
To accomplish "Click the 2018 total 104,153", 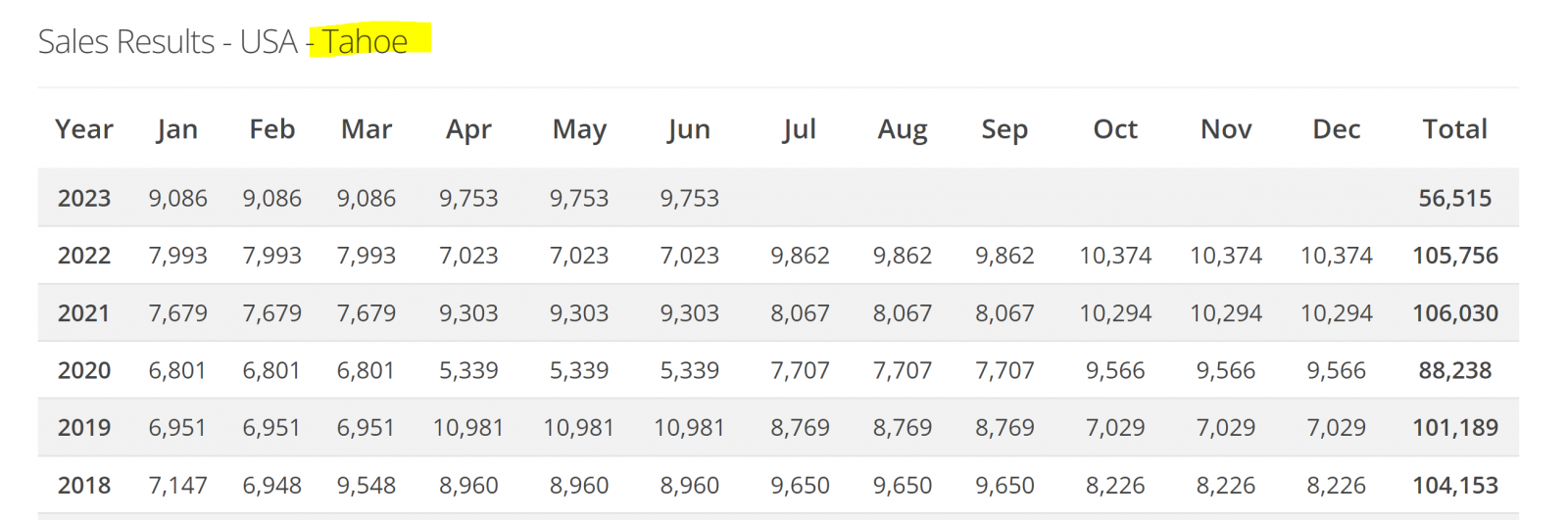I will (1455, 485).
